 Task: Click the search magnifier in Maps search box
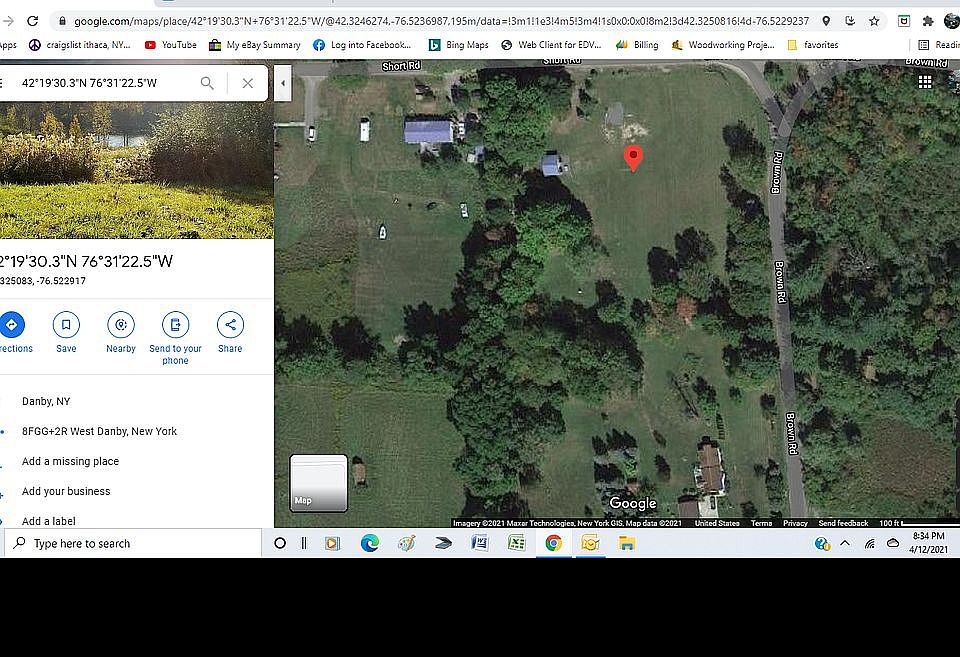coord(207,83)
